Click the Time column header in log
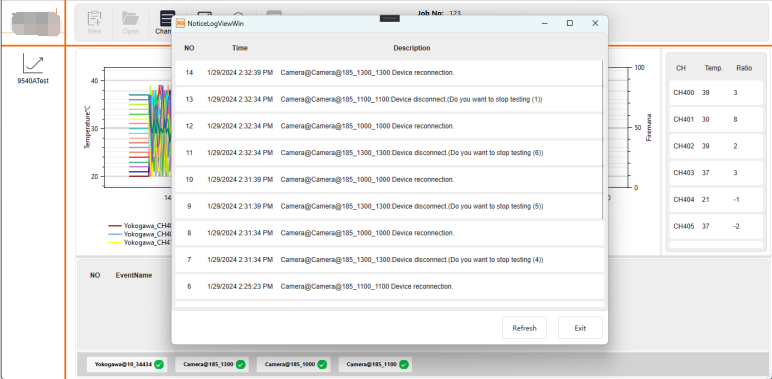Image resolution: width=772 pixels, height=379 pixels. coord(240,48)
